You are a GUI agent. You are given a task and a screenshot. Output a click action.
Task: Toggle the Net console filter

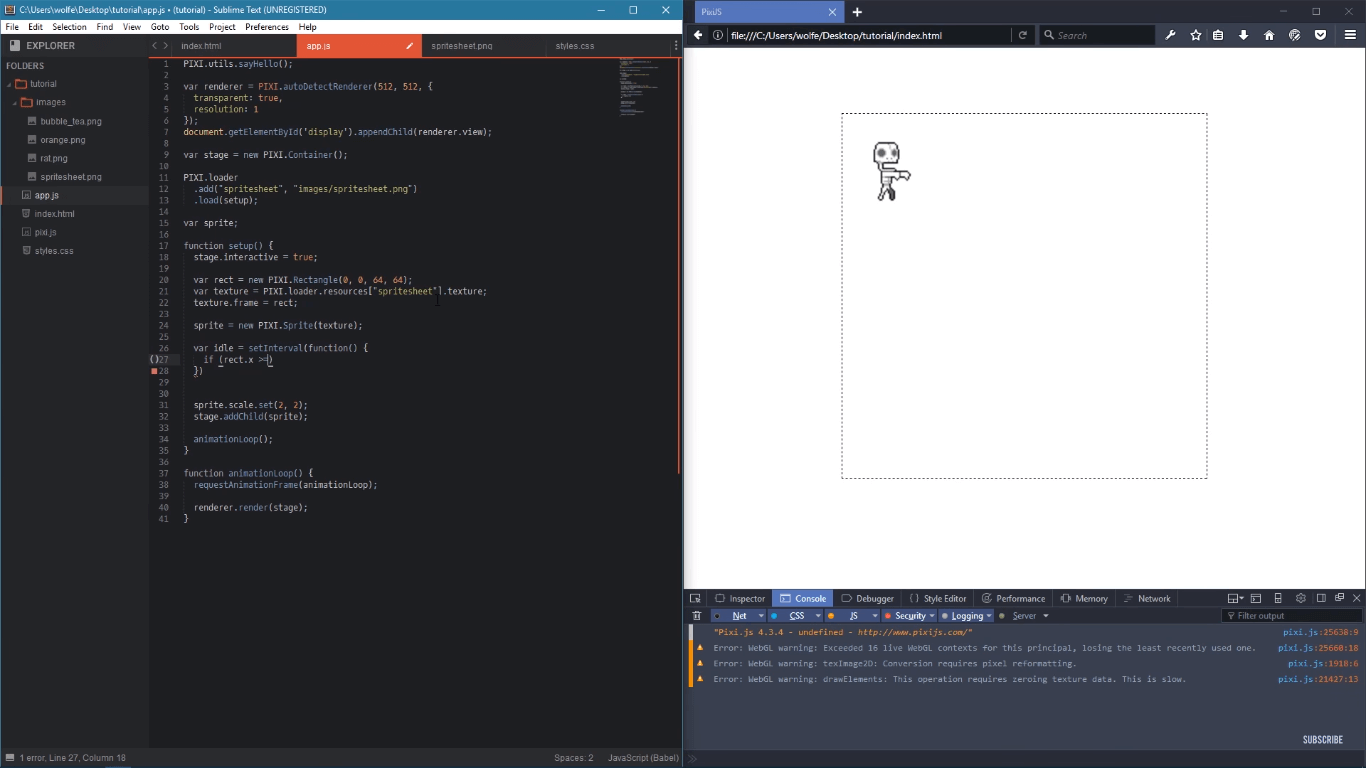coord(738,616)
